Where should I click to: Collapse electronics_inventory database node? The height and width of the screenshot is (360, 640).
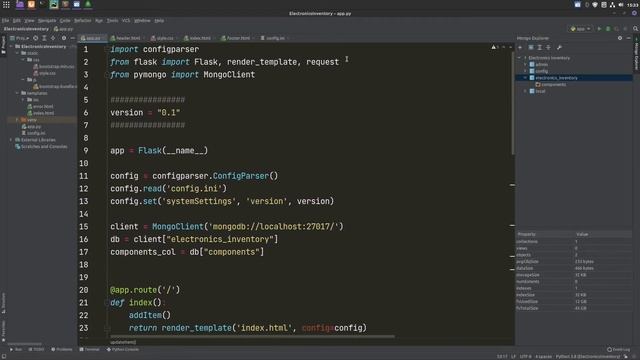(526, 78)
